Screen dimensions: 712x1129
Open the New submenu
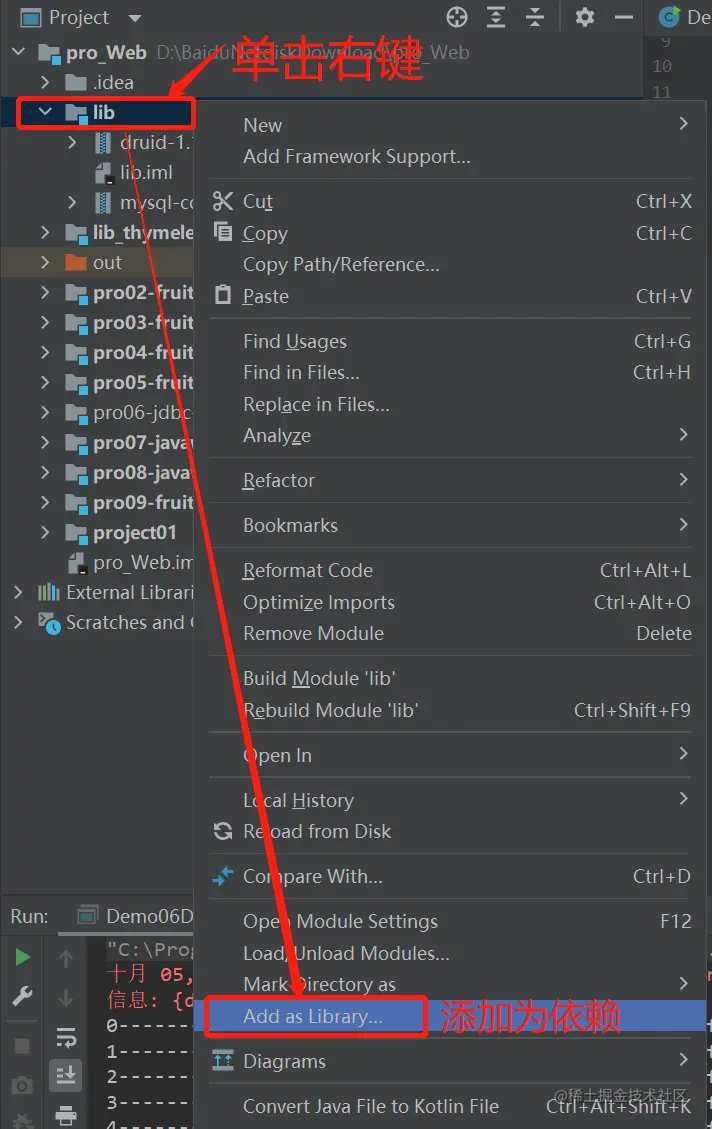pos(450,125)
